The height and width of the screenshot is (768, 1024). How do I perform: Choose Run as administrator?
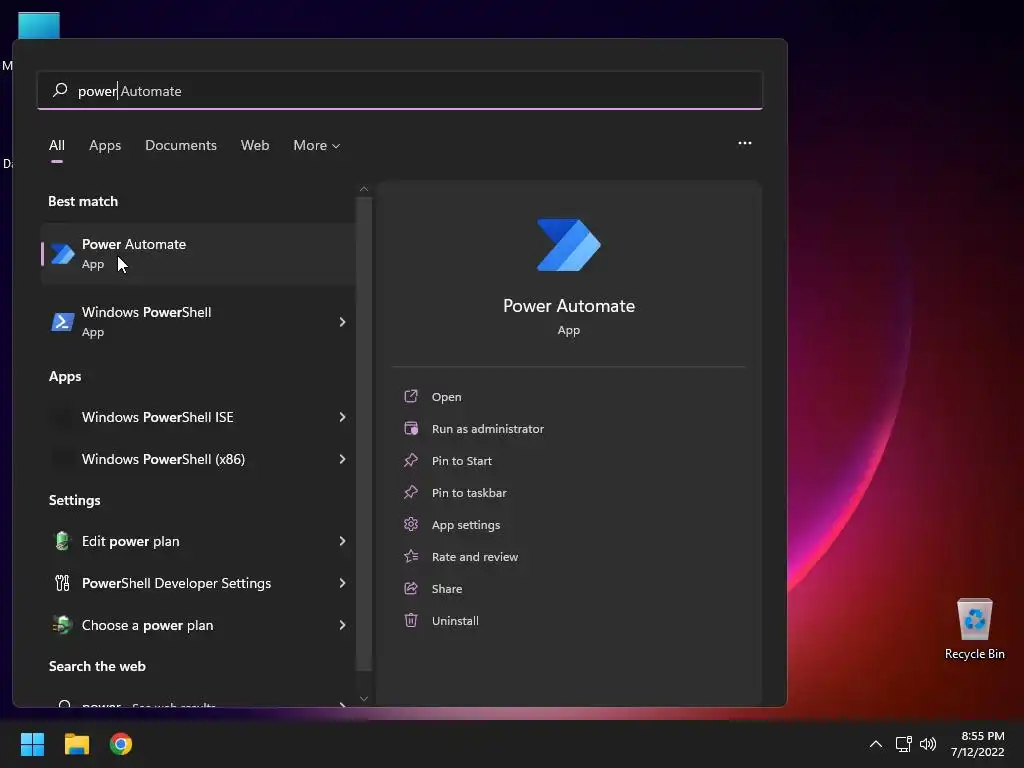click(488, 428)
